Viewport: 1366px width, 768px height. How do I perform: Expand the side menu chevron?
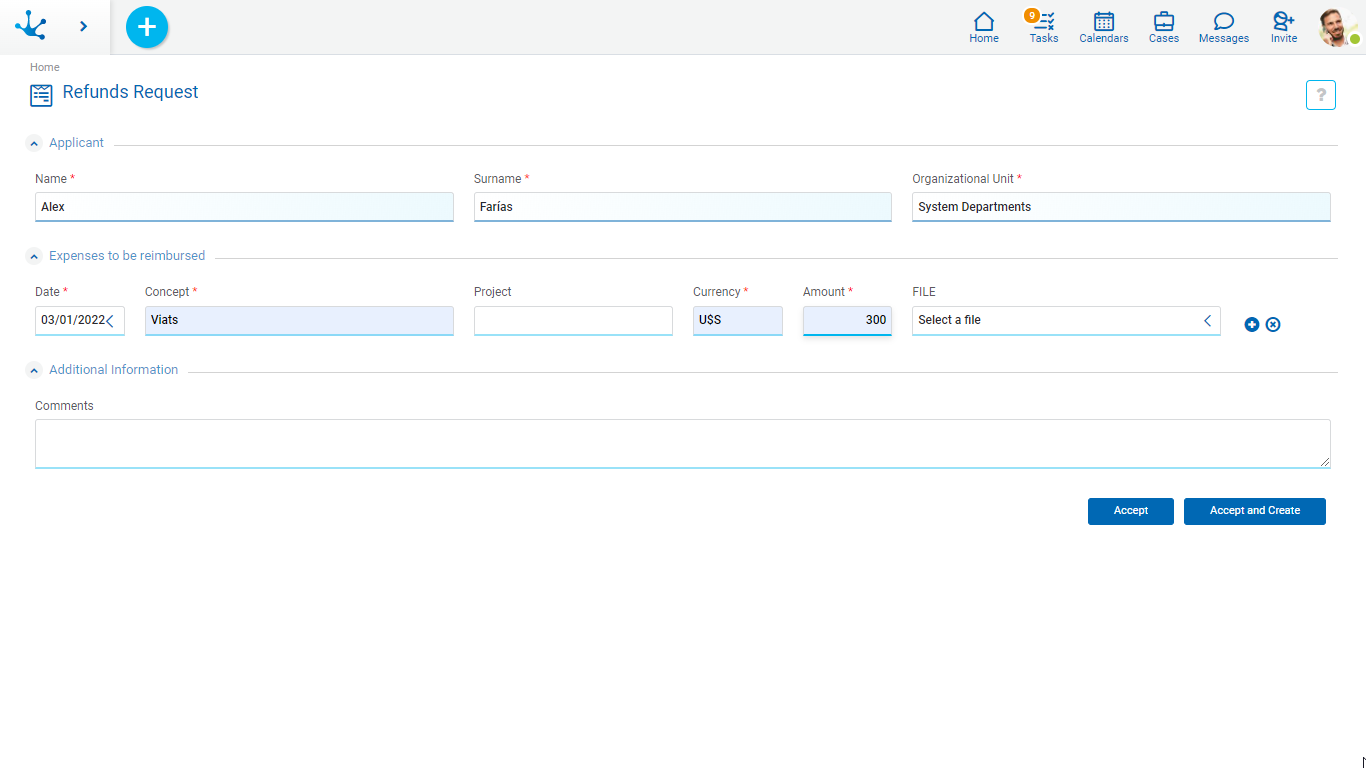pyautogui.click(x=83, y=27)
